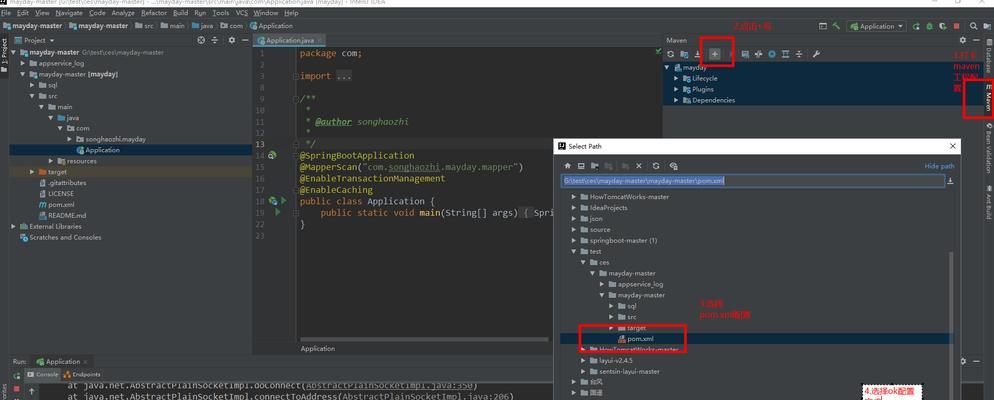Toggle Maven Offline Mode icon
This screenshot has height=400, width=994.
pyautogui.click(x=758, y=55)
